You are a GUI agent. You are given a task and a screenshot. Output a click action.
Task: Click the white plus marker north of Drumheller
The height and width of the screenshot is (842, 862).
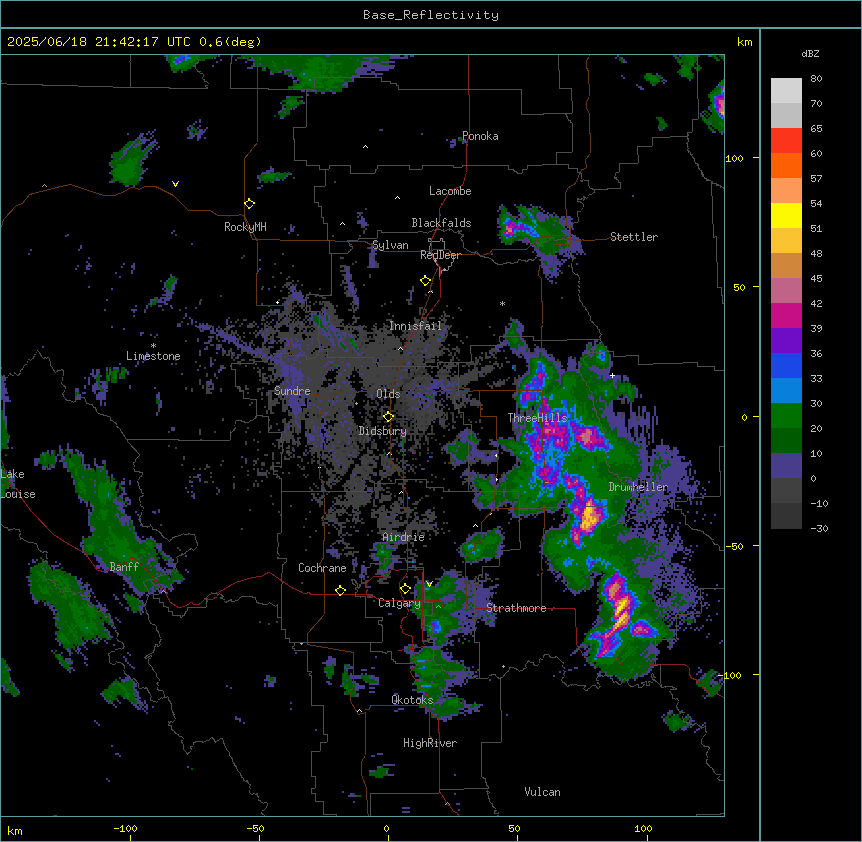612,375
